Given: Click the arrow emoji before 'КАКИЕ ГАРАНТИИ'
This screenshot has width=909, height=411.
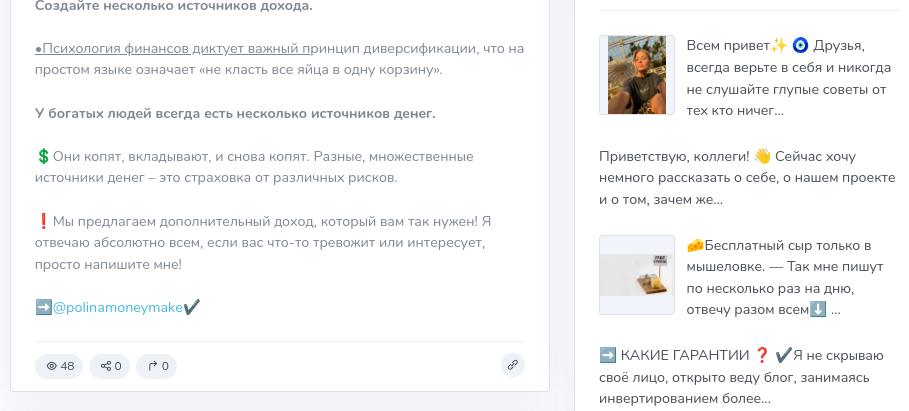Looking at the screenshot, I should pyautogui.click(x=608, y=355).
